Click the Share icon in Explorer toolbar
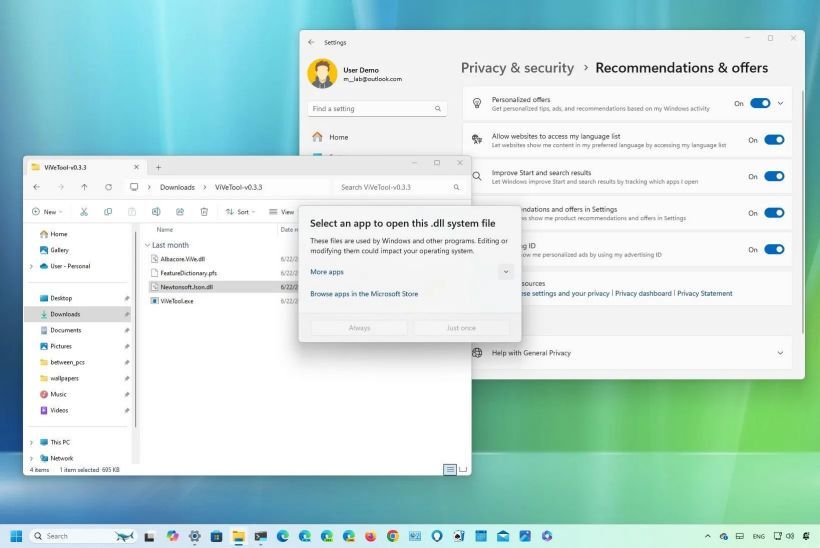The image size is (820, 548). tap(180, 212)
